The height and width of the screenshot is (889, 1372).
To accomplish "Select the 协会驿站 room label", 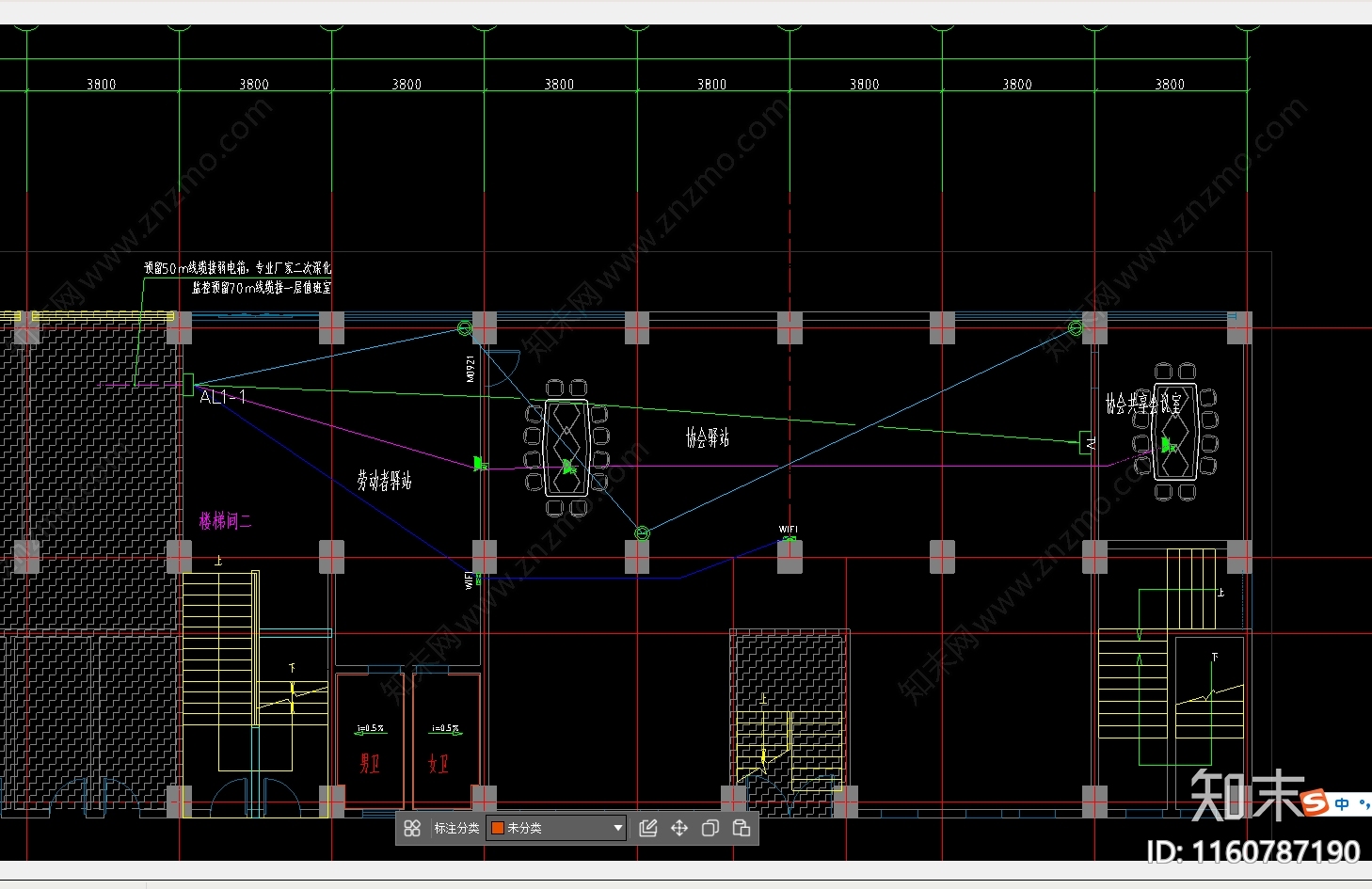I will coord(708,437).
